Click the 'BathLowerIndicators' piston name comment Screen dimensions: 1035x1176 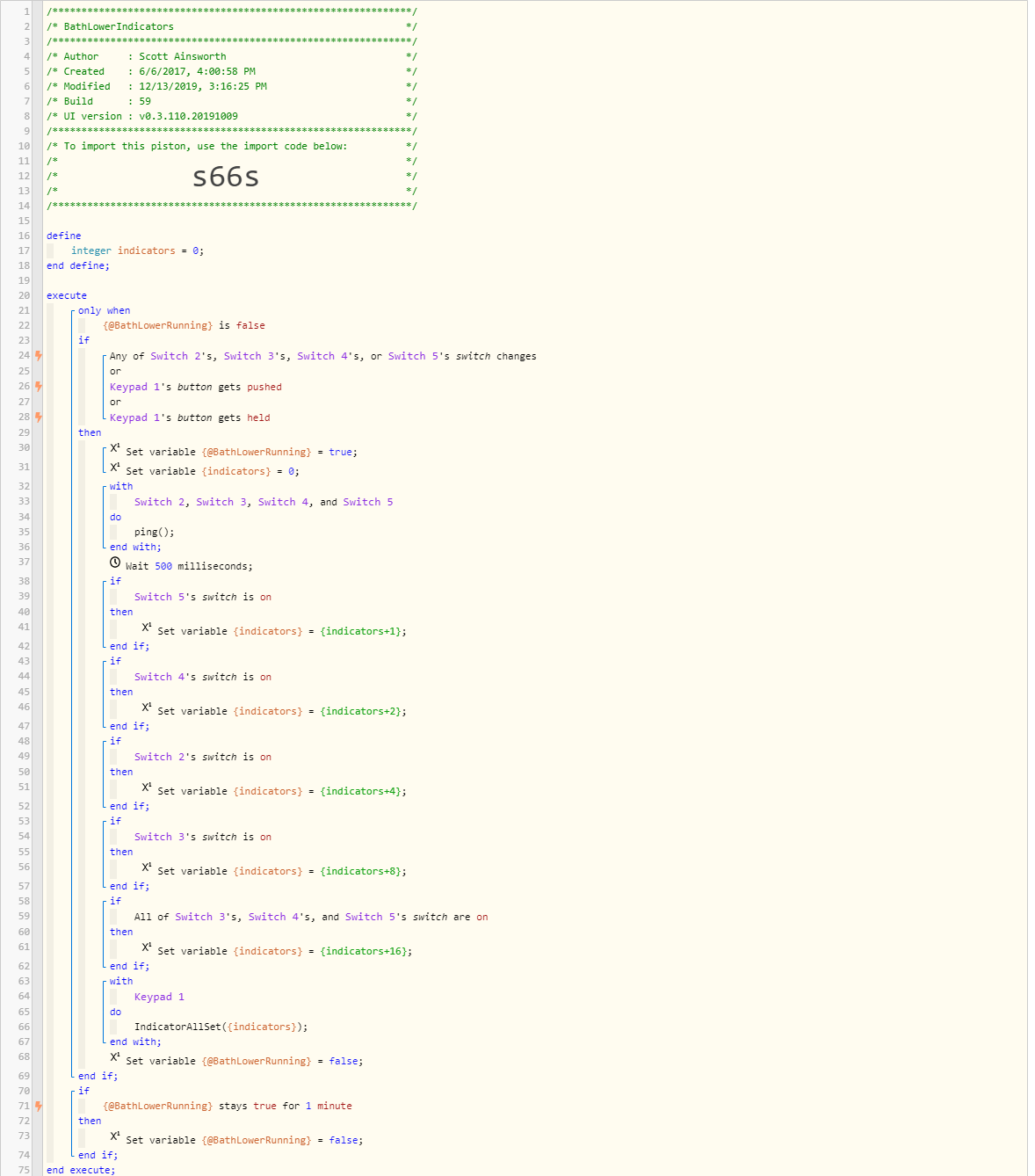pyautogui.click(x=119, y=26)
